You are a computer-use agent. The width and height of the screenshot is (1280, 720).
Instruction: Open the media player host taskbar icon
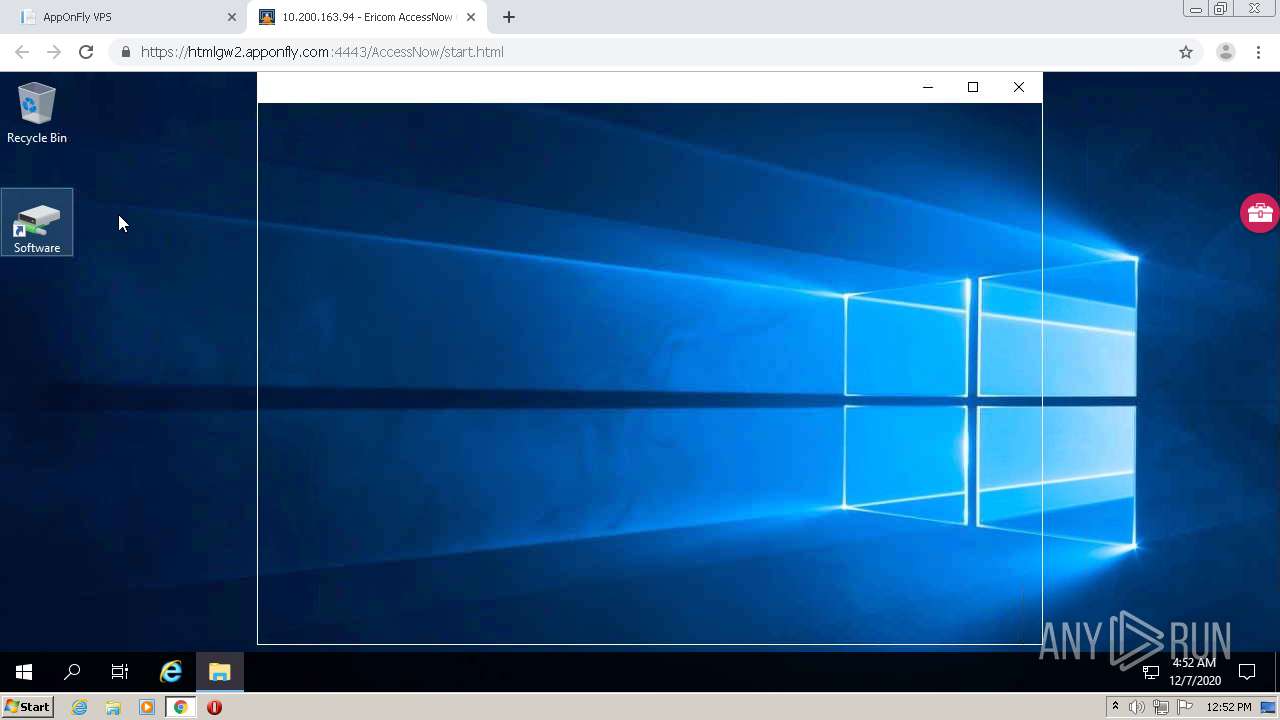(x=147, y=707)
